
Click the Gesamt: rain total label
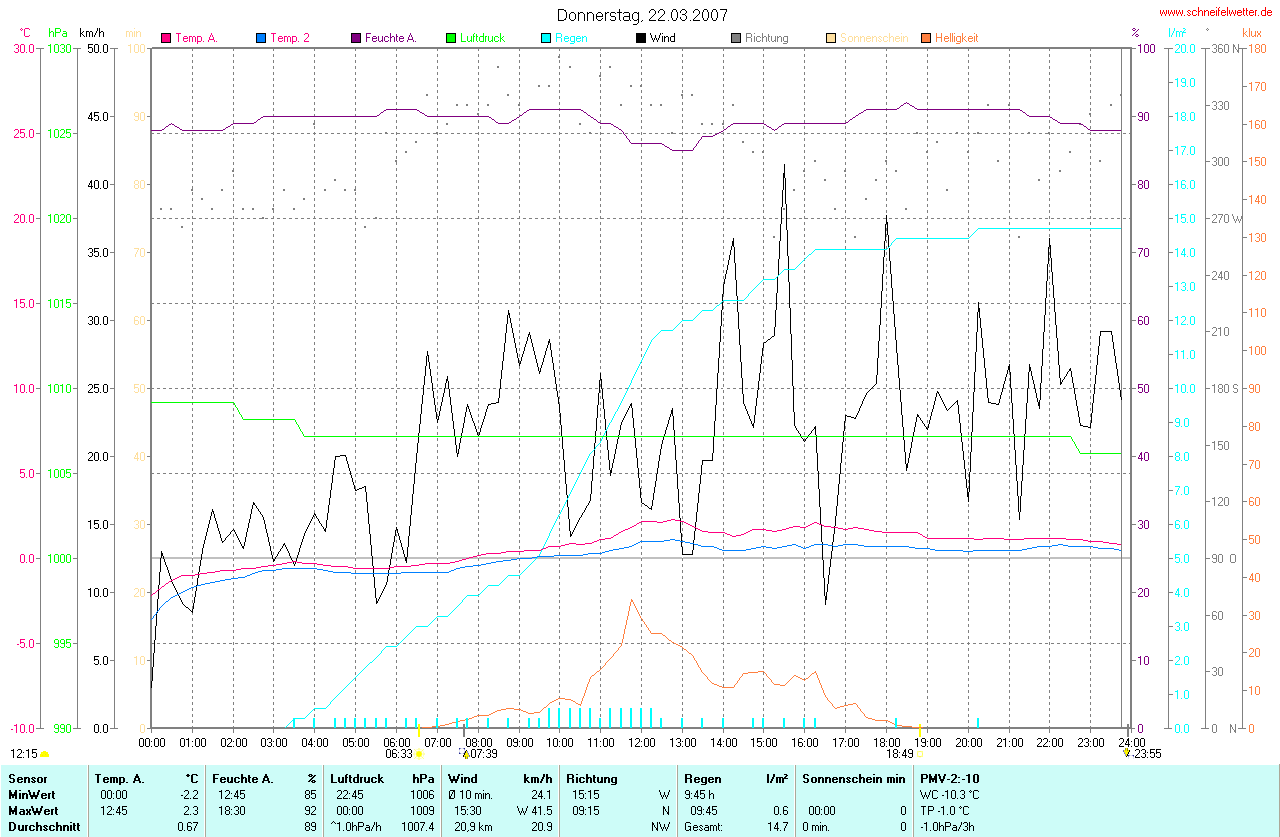705,827
